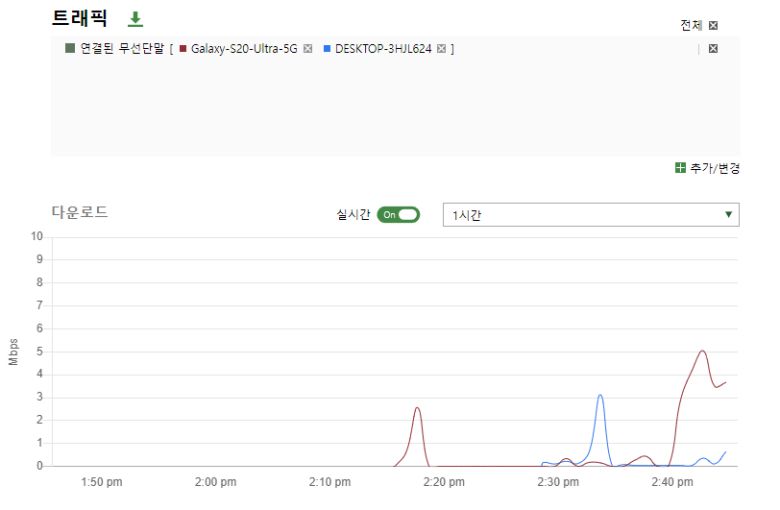This screenshot has width=780, height=510.
Task: Click the 2:40 pm axis label
Action: (x=672, y=482)
